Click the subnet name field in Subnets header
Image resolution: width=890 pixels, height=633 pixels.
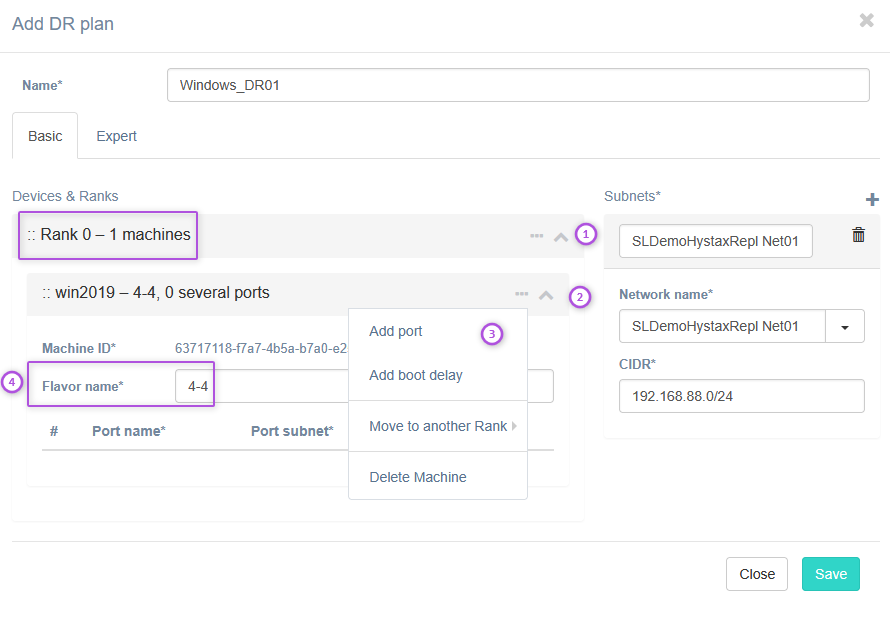click(x=715, y=241)
